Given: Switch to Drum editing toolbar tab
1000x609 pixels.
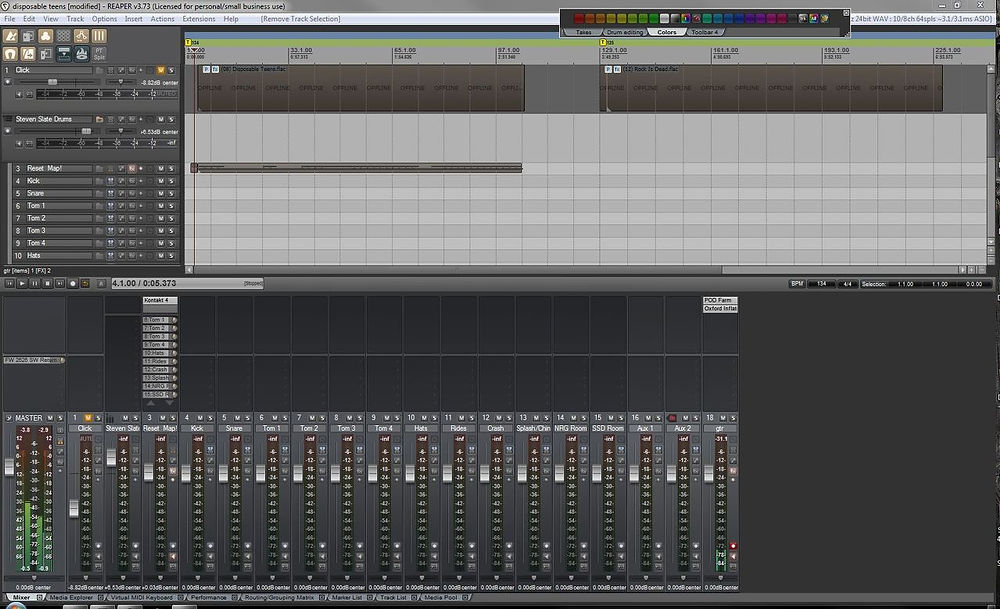Looking at the screenshot, I should pos(625,32).
